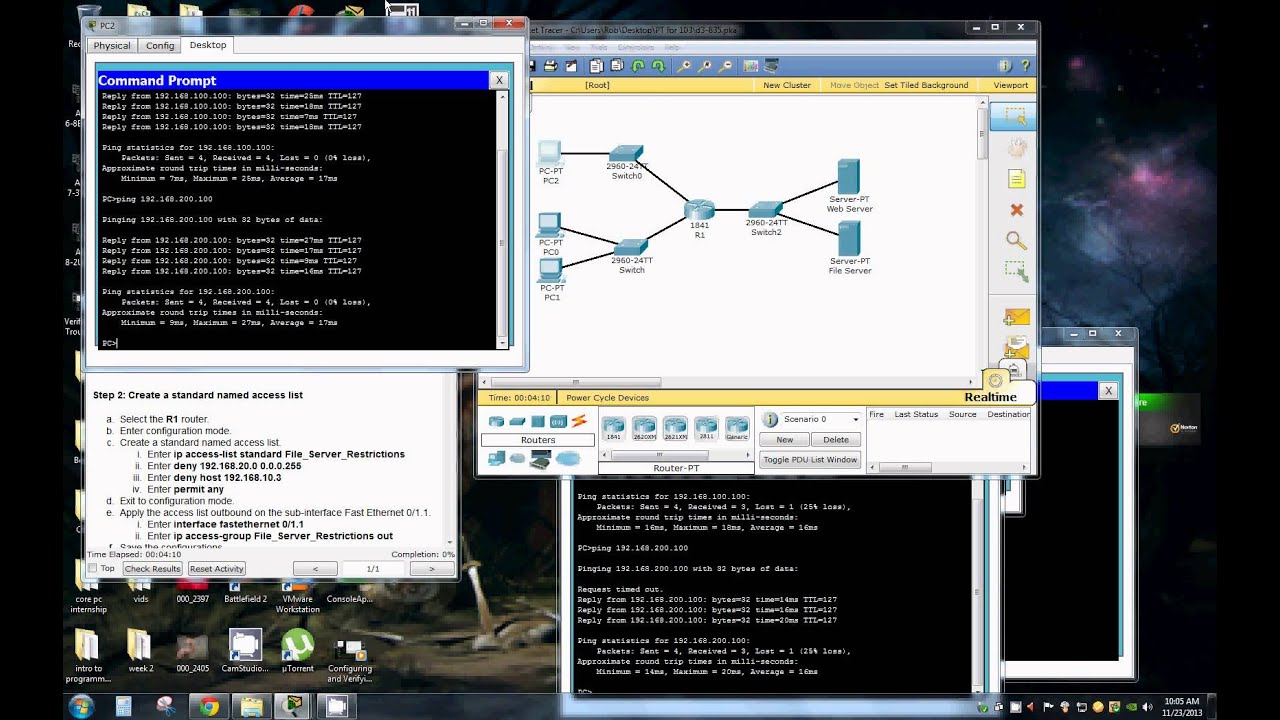Click the New scenario button
The width and height of the screenshot is (1280, 720).
coord(785,440)
